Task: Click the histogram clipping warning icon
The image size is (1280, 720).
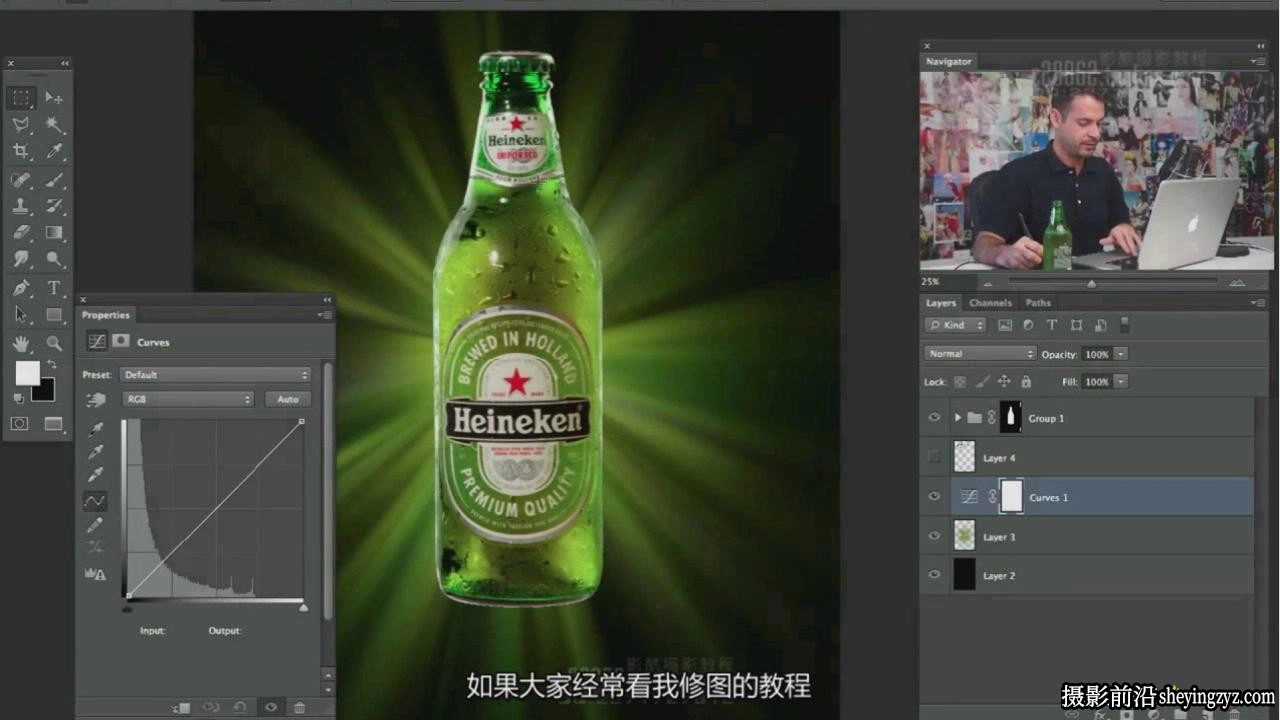Action: tap(96, 574)
